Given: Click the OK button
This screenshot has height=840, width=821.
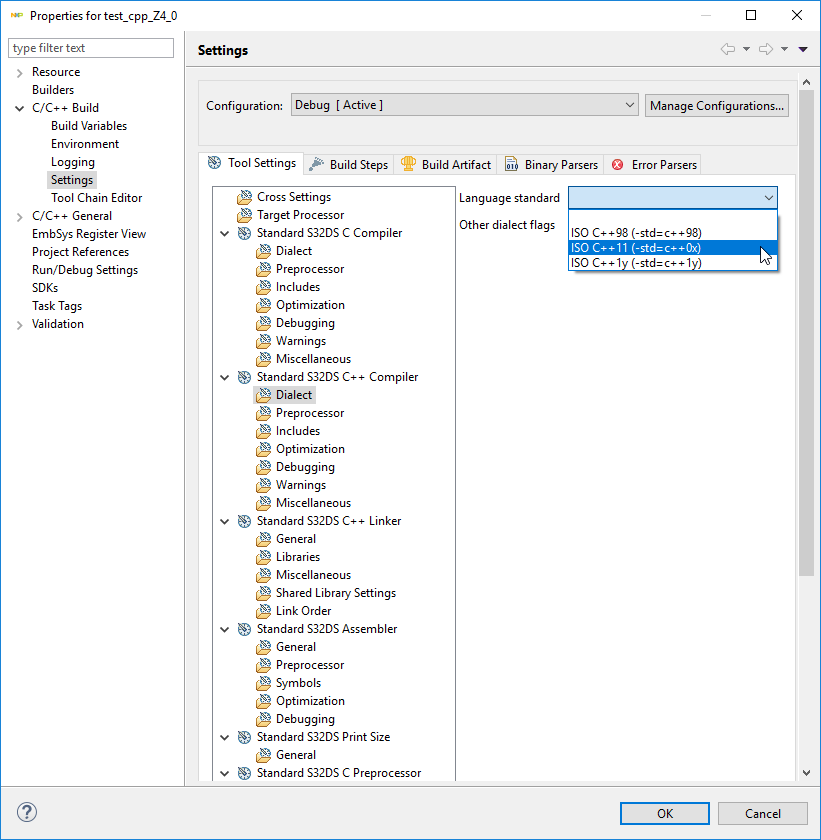Looking at the screenshot, I should (x=665, y=814).
